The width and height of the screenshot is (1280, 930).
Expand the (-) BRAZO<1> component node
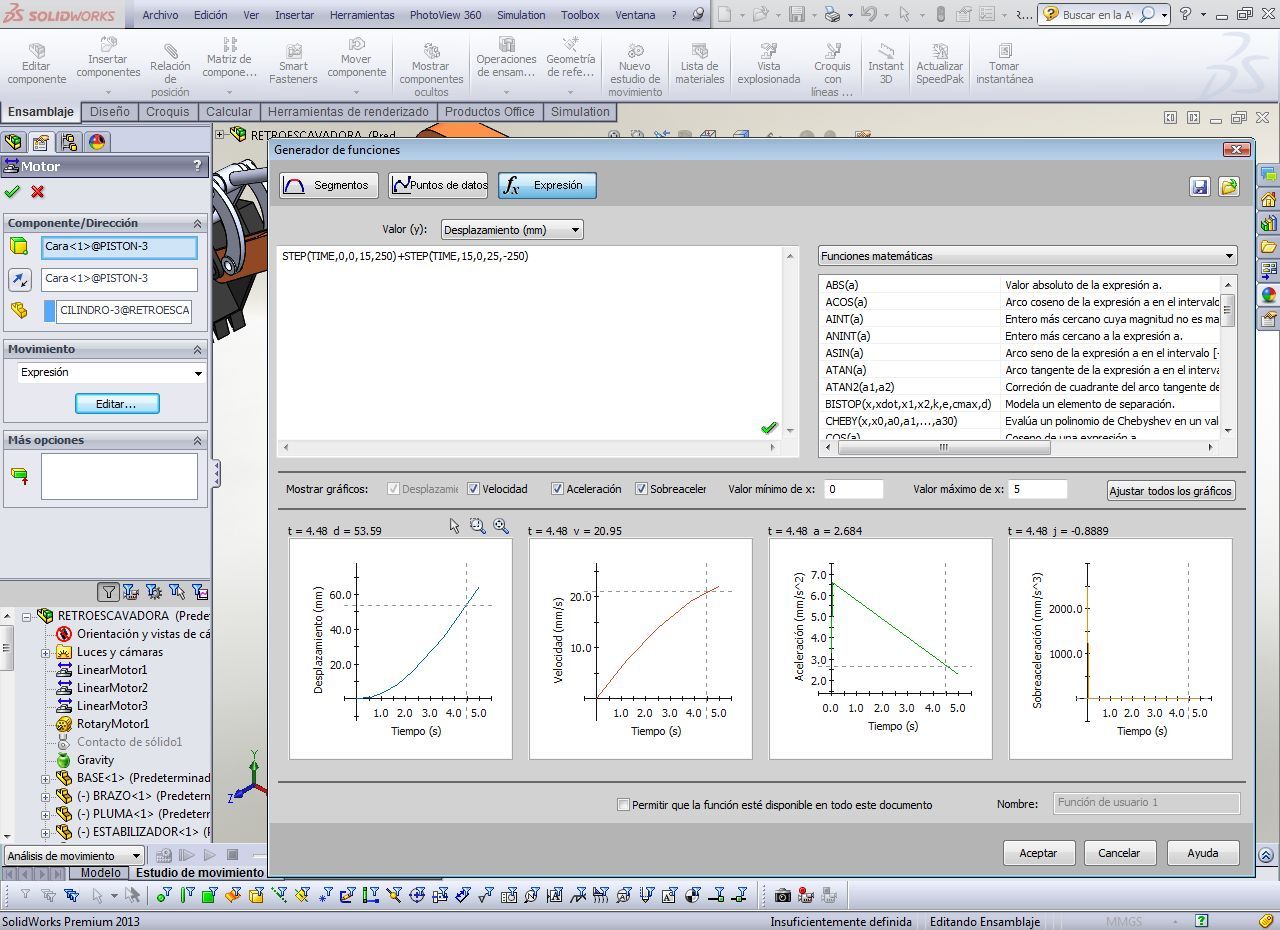tap(45, 796)
